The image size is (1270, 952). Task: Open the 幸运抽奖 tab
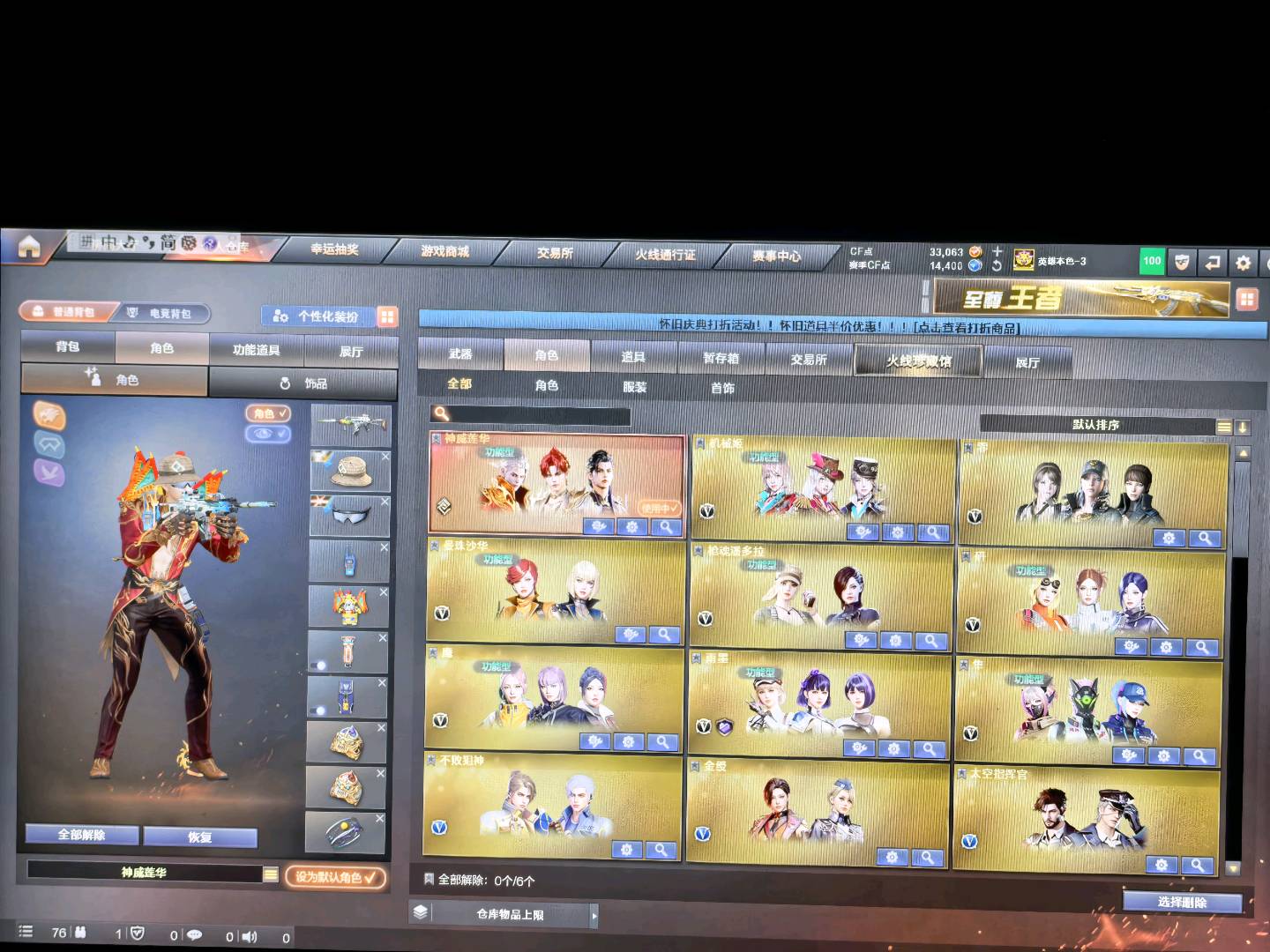coord(334,249)
